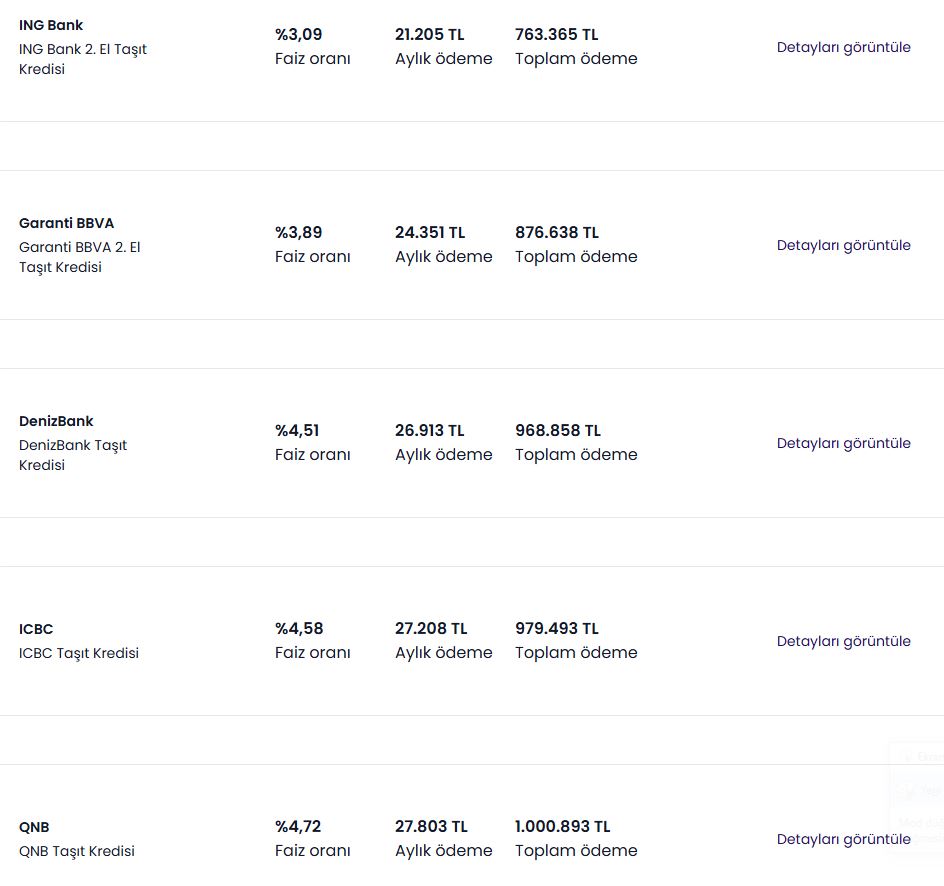Viewport: 944px width, 886px height.
Task: Click the QNB bank name
Action: [34, 828]
